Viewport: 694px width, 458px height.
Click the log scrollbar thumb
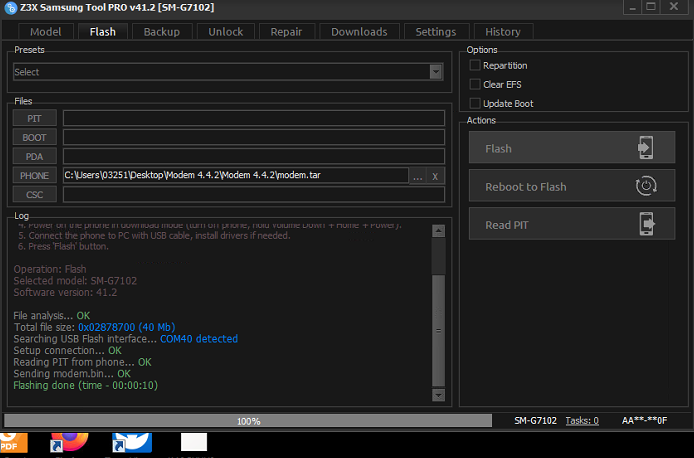[x=438, y=330]
